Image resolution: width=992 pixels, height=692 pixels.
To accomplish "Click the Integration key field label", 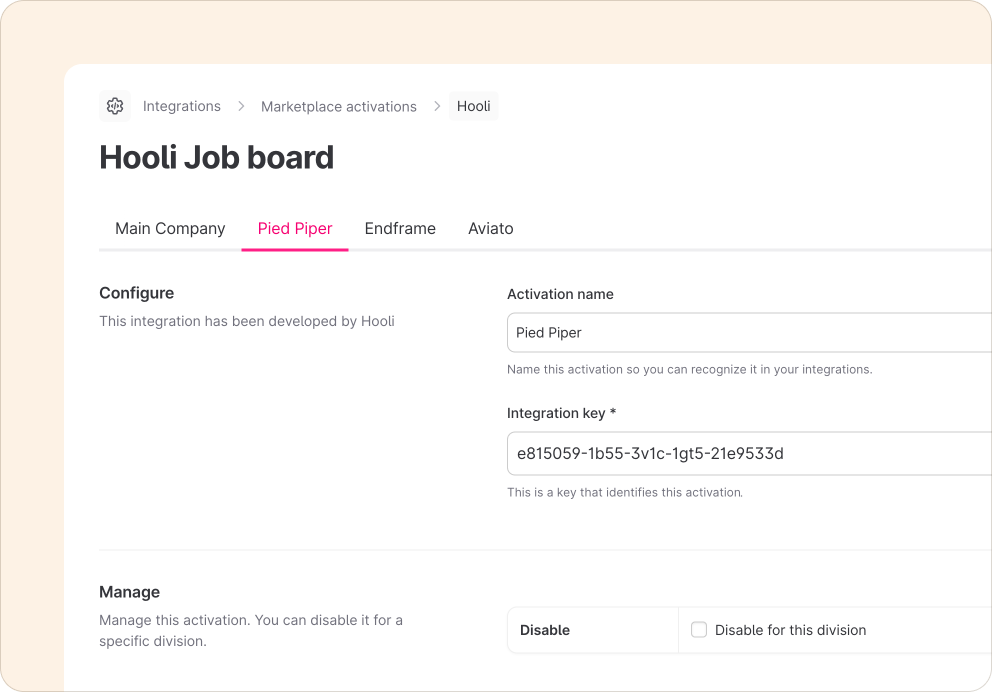I will pos(561,413).
